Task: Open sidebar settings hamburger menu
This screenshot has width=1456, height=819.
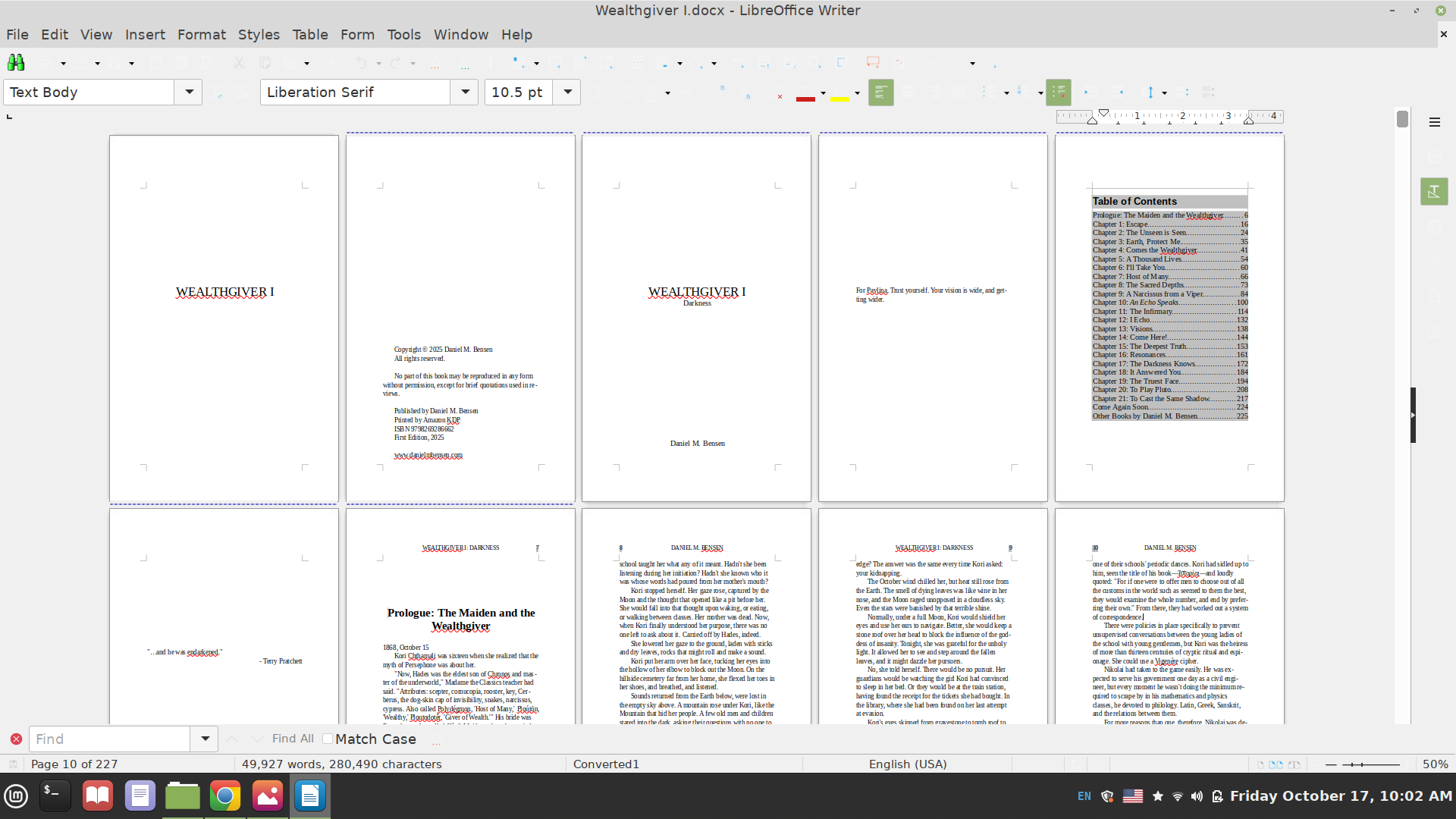Action: coord(1434,122)
